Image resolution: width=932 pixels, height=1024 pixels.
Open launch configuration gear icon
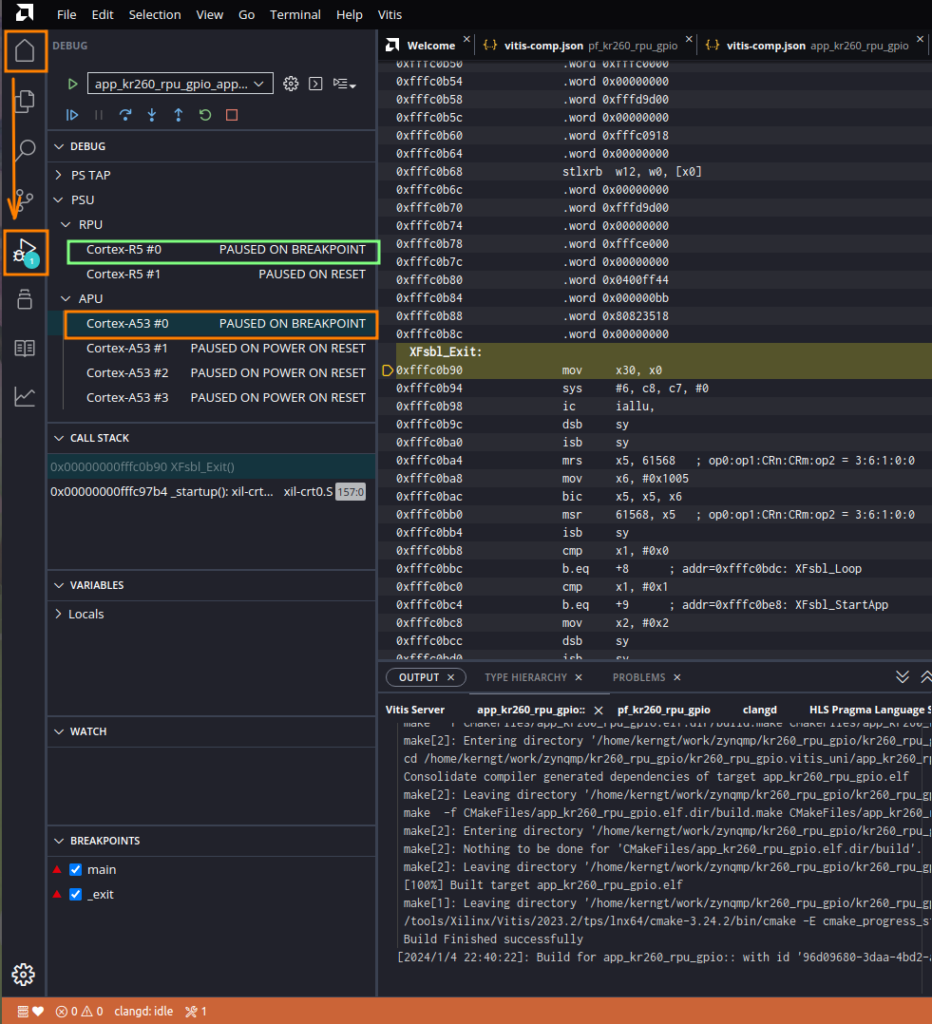point(291,84)
